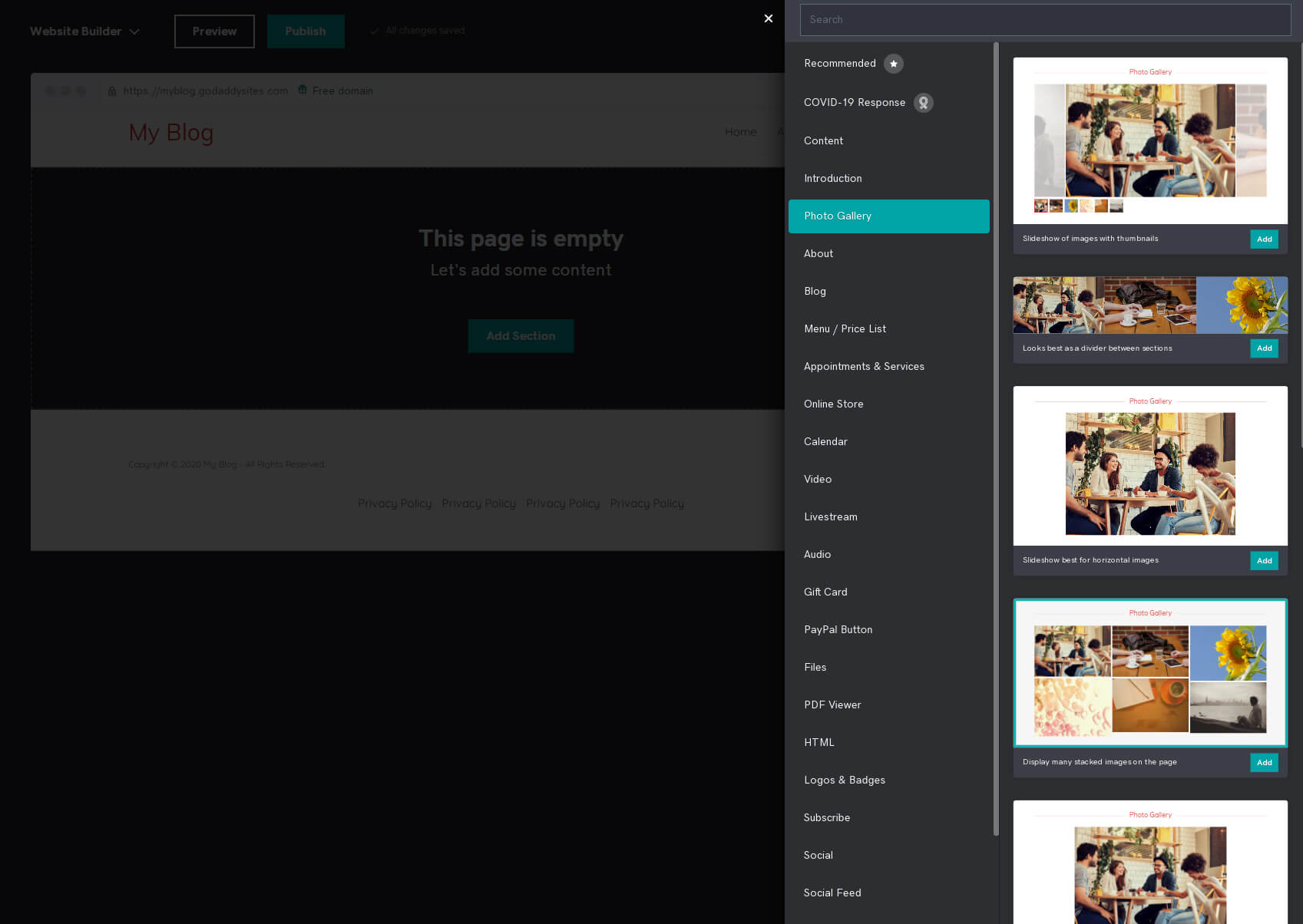Click the Preview button
Image resolution: width=1303 pixels, height=924 pixels.
tap(213, 31)
